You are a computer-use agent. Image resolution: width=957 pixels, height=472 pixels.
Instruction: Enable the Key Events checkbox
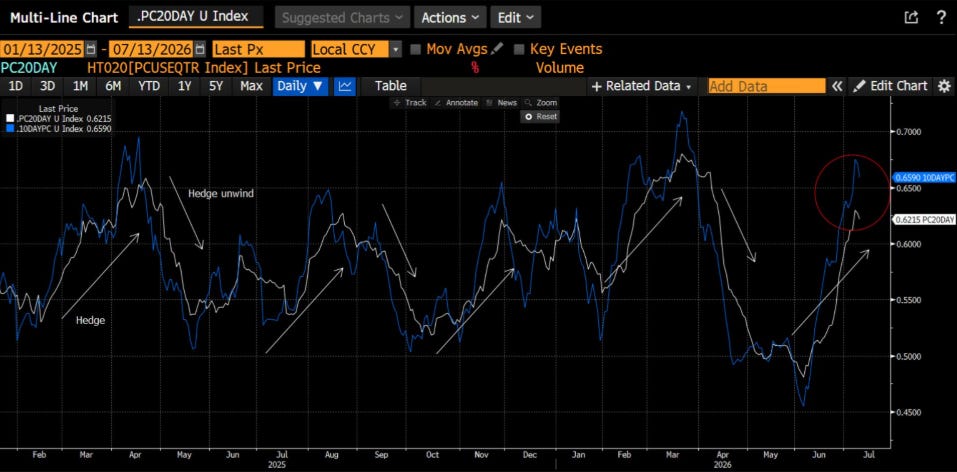[x=519, y=49]
